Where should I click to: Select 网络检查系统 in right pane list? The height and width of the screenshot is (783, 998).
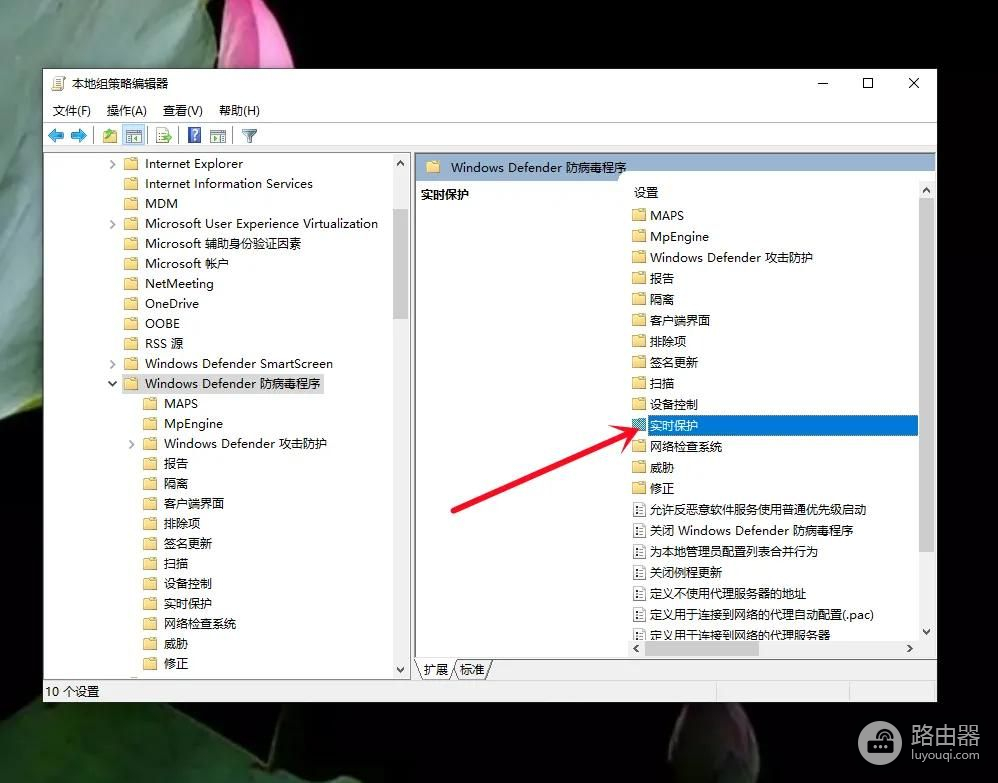tap(685, 446)
